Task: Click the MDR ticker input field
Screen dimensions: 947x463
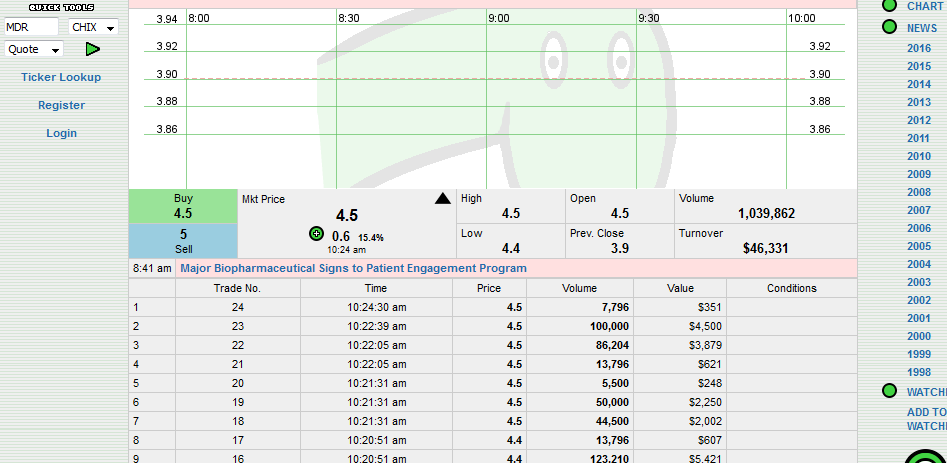Action: pyautogui.click(x=31, y=27)
